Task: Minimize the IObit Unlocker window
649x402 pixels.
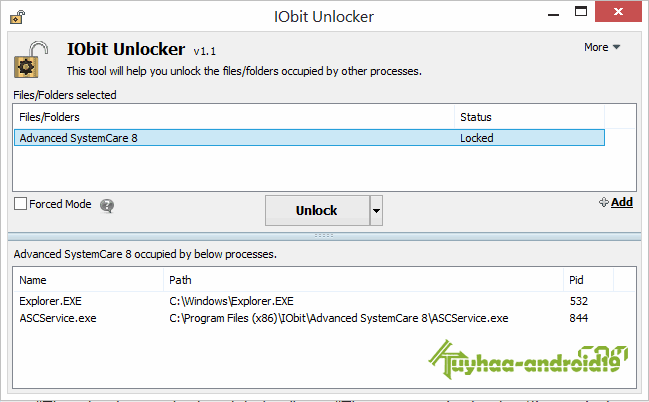Action: (x=553, y=13)
